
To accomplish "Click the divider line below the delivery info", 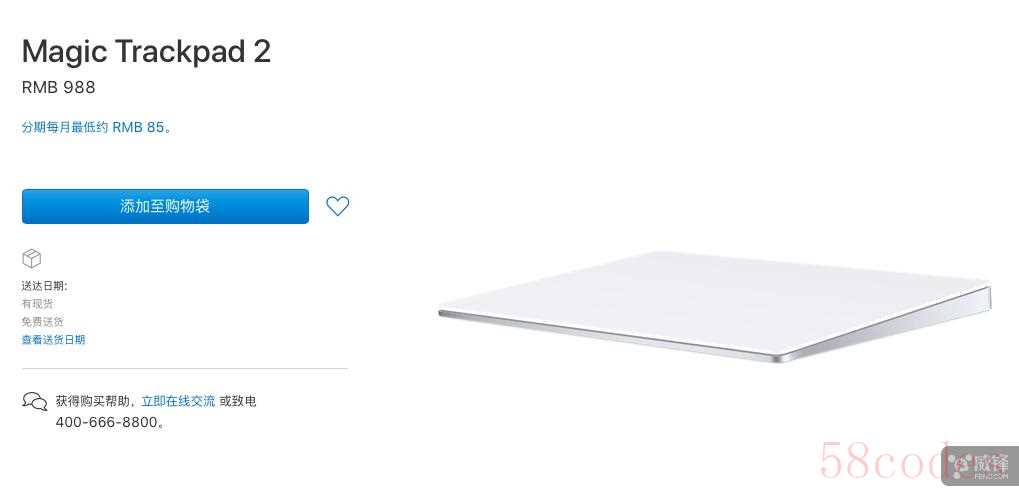I will tap(185, 368).
